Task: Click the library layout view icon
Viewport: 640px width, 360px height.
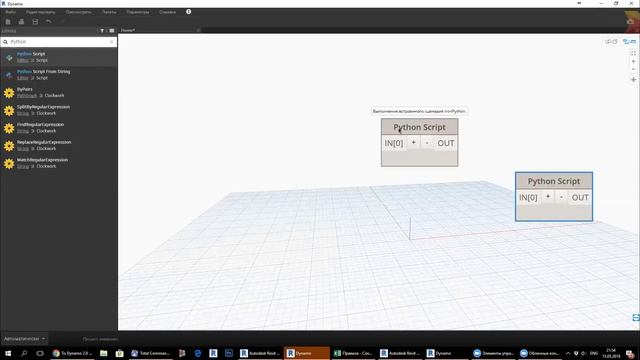Action: click(x=111, y=31)
